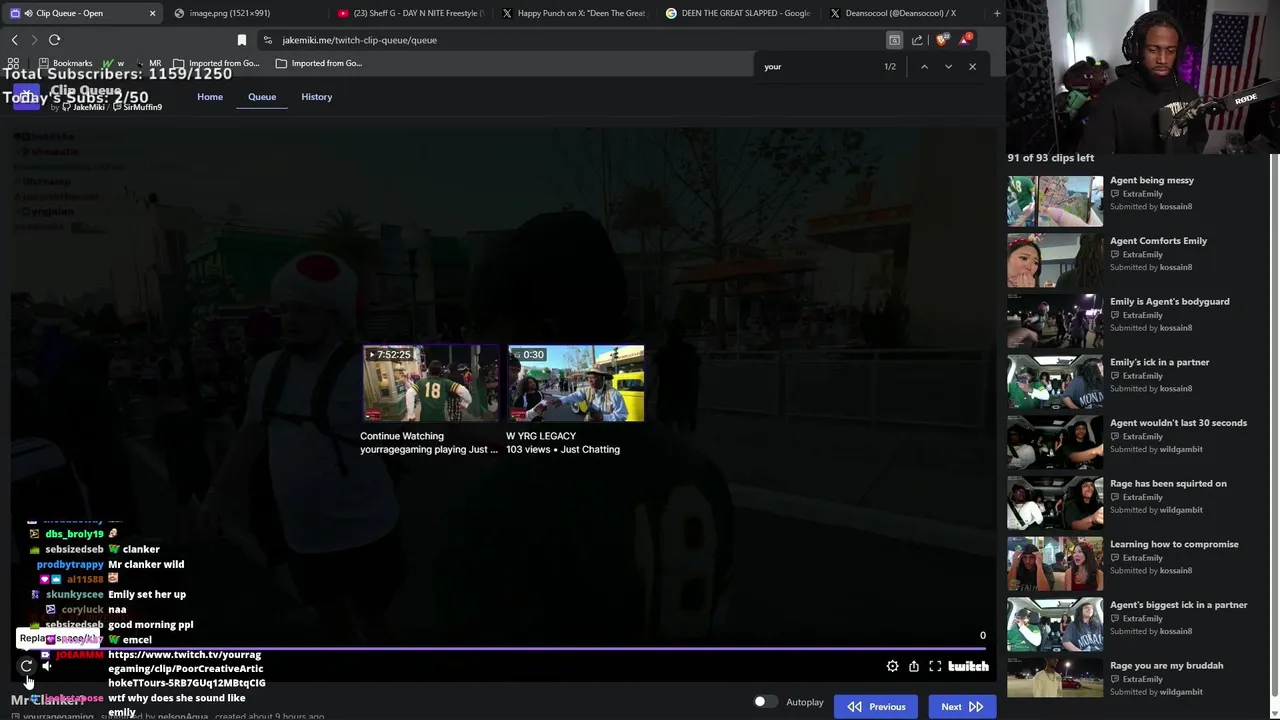Open a new browser tab
This screenshot has height=720, width=1280.
pyautogui.click(x=996, y=13)
